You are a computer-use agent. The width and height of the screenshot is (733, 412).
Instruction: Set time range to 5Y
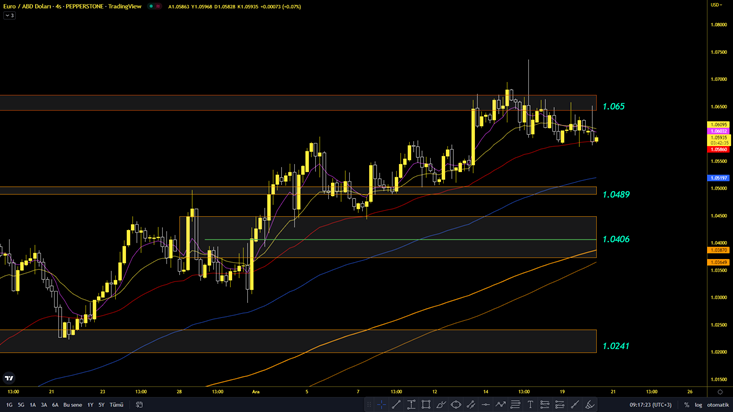click(101, 405)
